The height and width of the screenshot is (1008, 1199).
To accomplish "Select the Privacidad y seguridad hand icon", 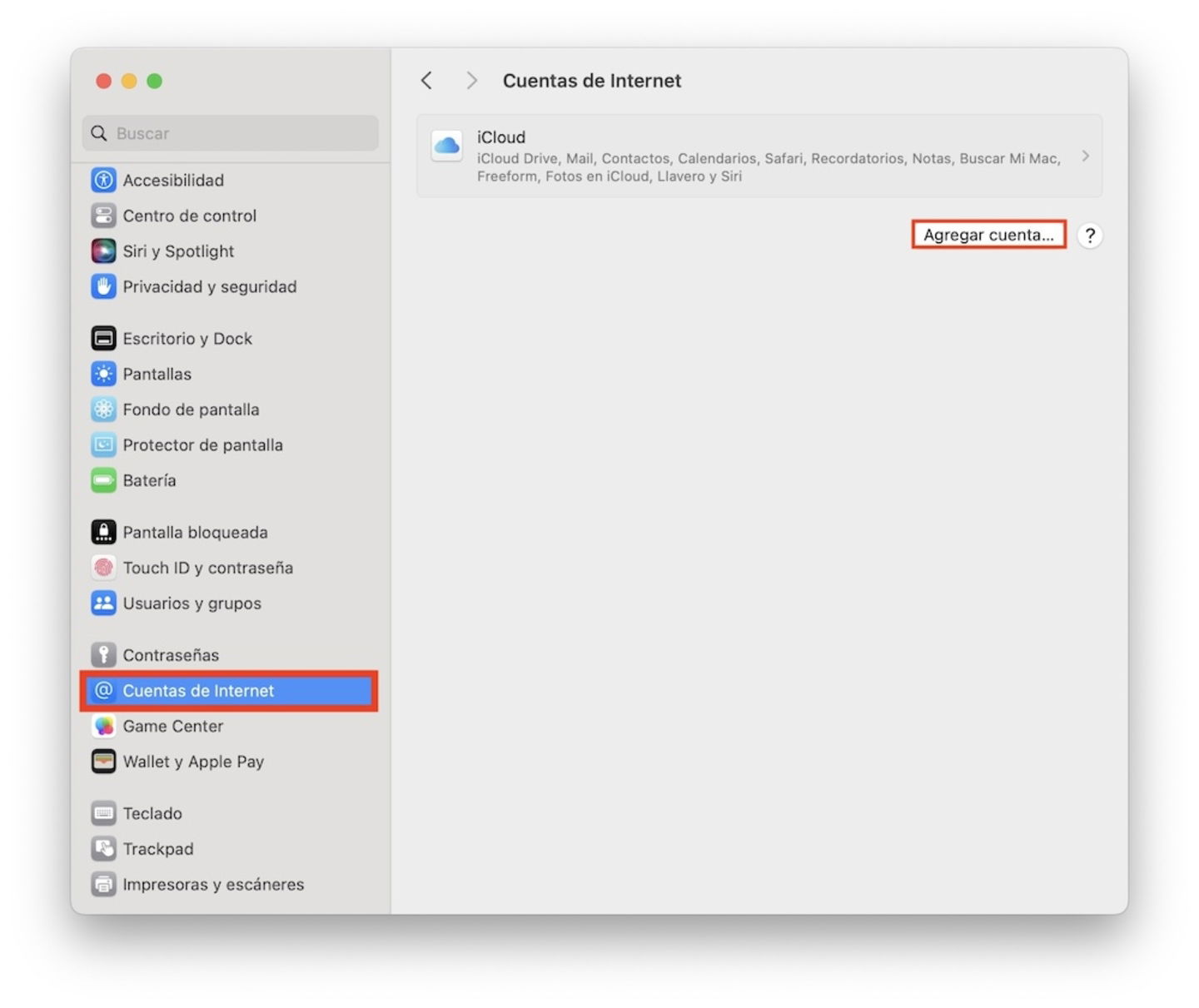I will click(103, 286).
